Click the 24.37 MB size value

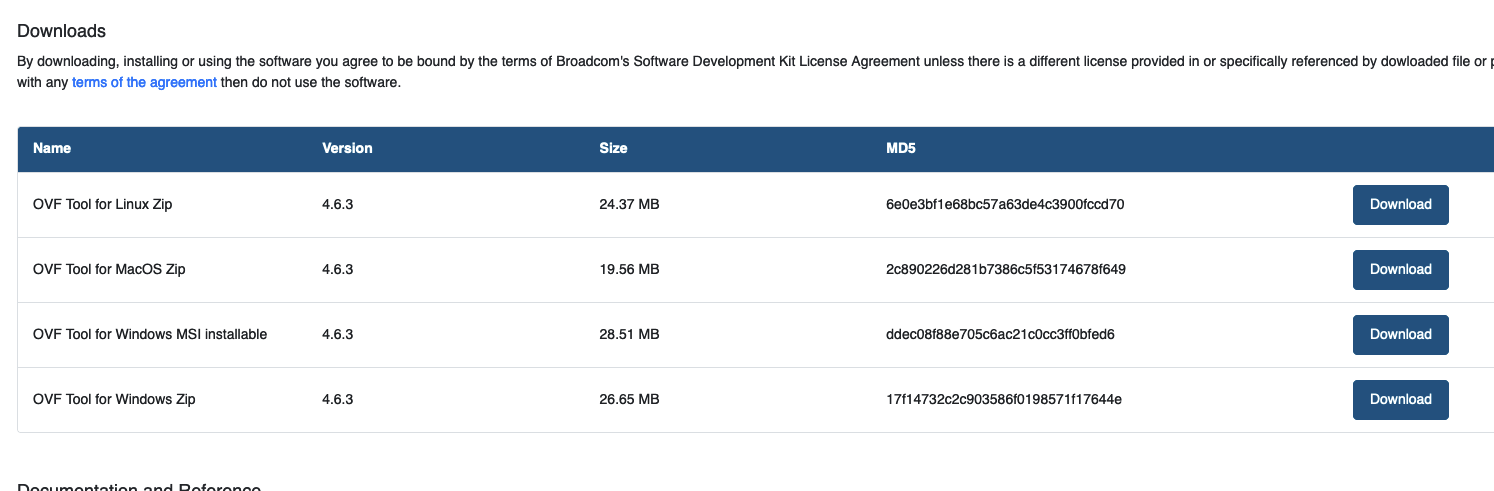point(629,204)
